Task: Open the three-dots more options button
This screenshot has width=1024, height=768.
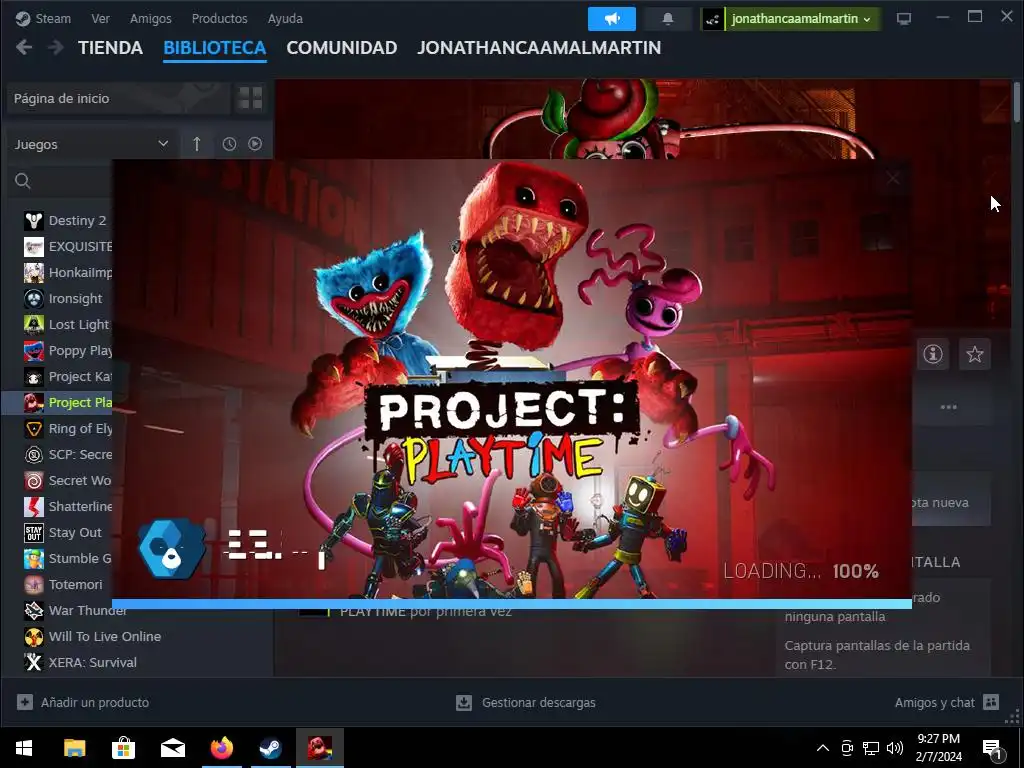Action: click(948, 407)
